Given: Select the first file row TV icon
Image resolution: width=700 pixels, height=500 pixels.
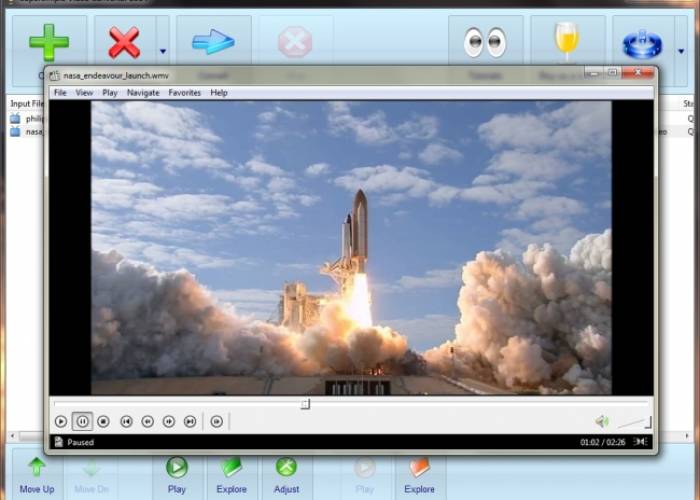Looking at the screenshot, I should pos(15,118).
